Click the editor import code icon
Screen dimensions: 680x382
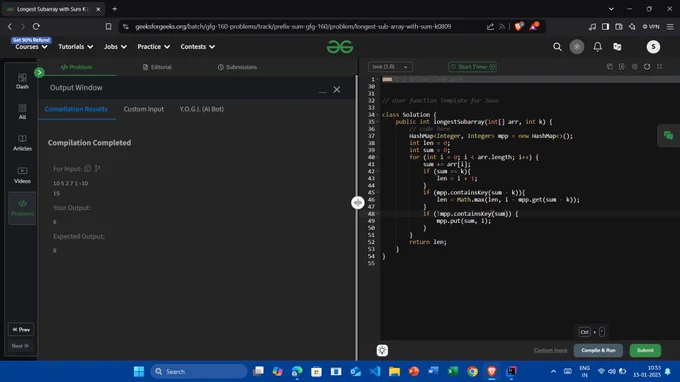[x=622, y=67]
